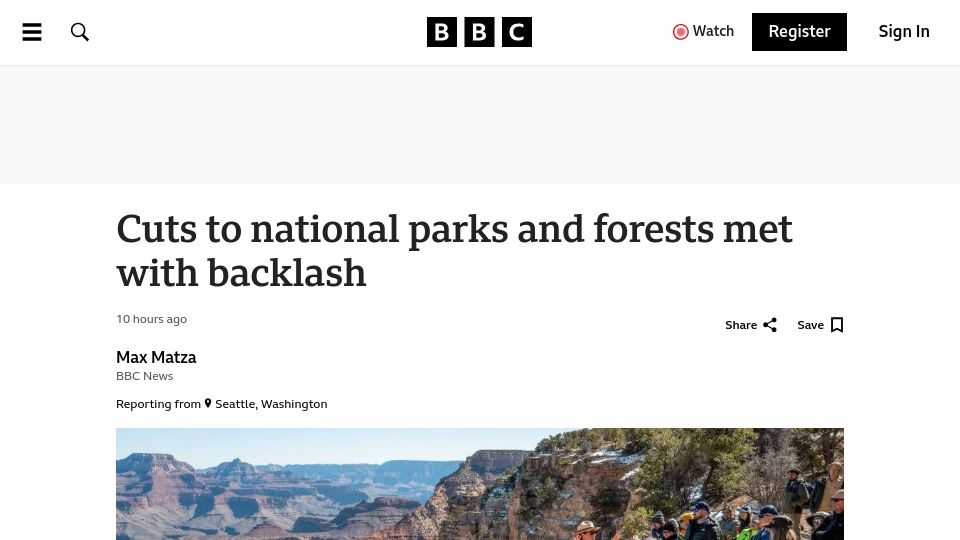Screen dimensions: 960x540
Task: Click the article headline about national parks
Action: (454, 250)
